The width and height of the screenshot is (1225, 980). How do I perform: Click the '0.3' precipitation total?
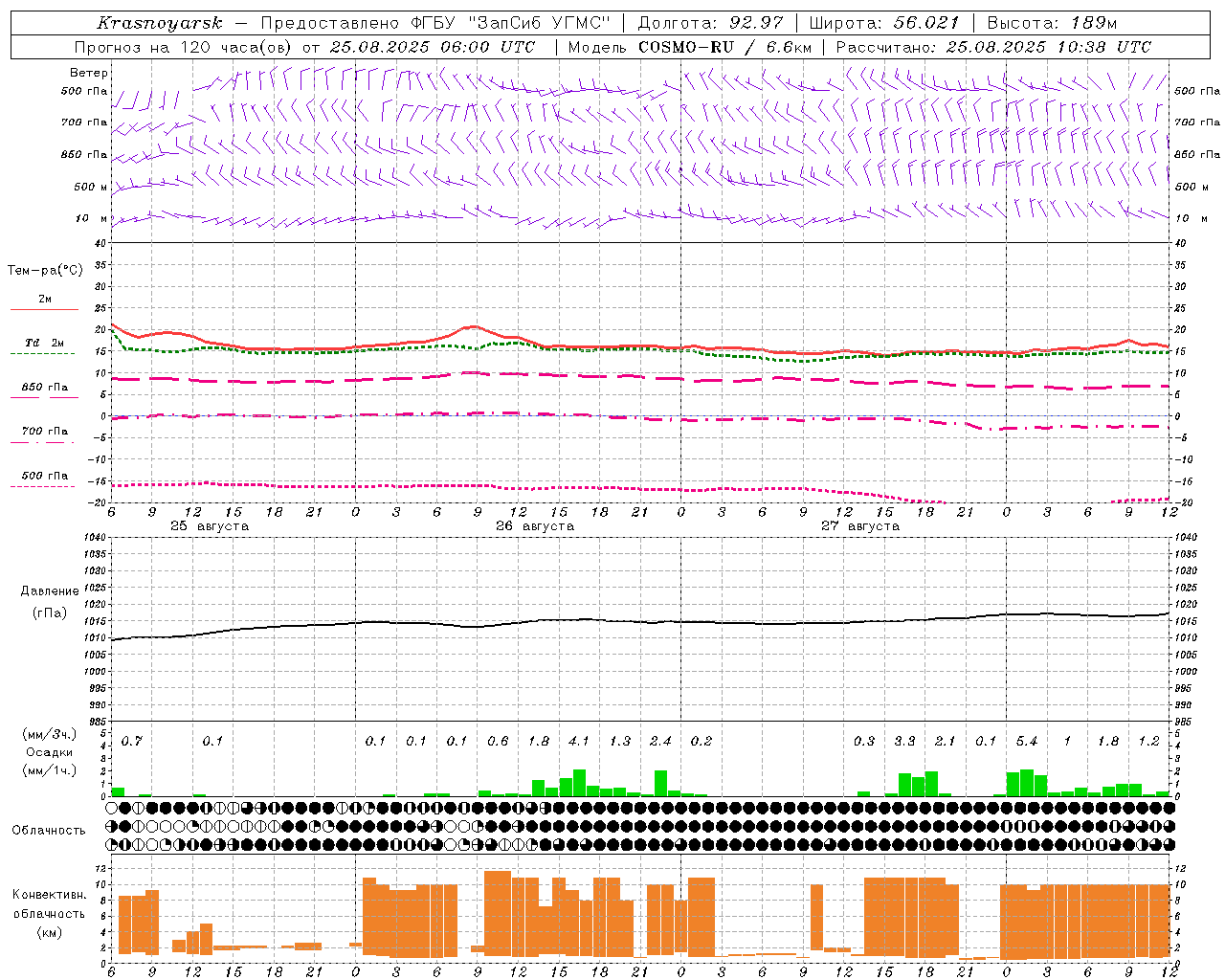click(864, 742)
